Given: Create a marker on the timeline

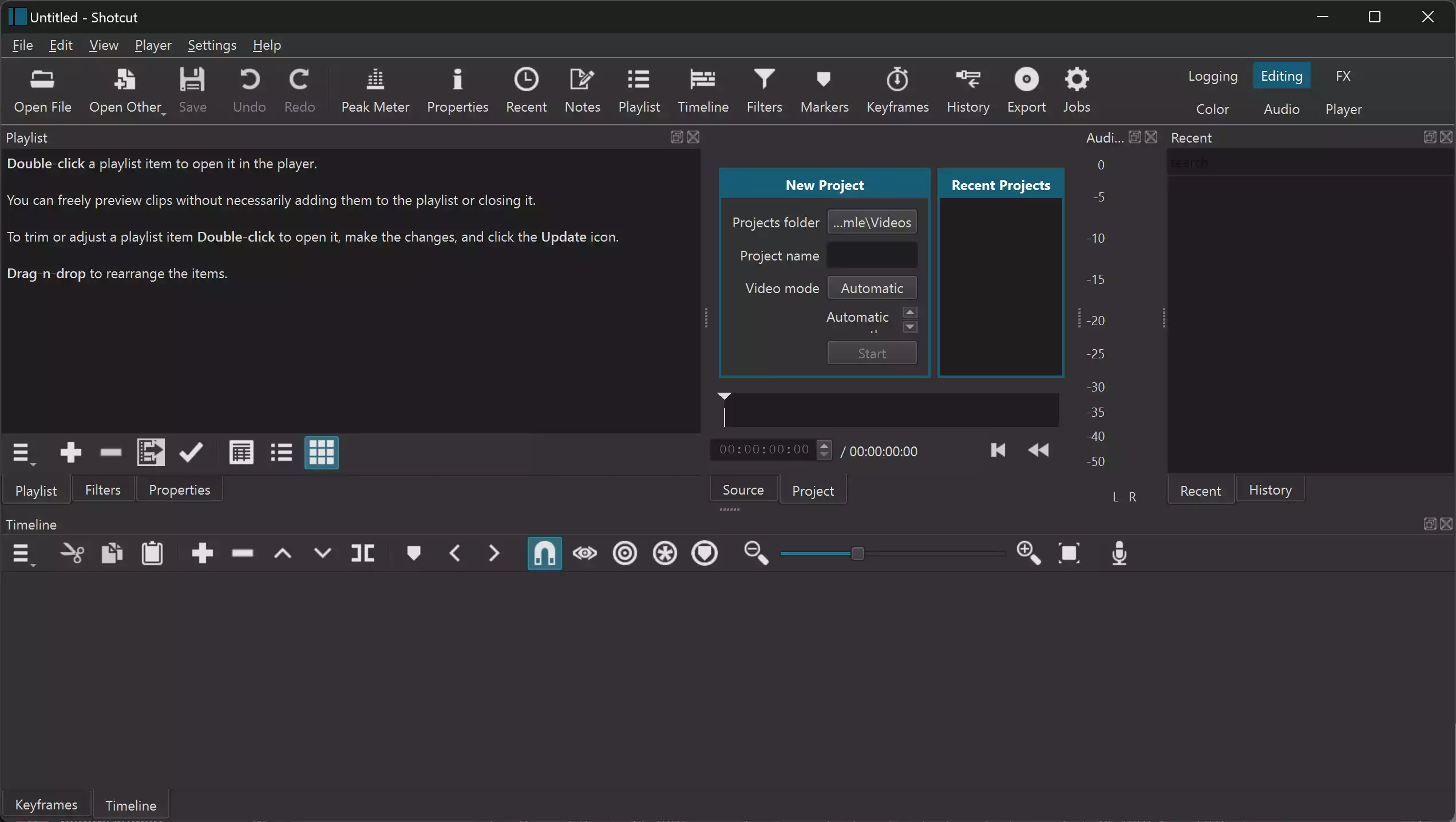Looking at the screenshot, I should pyautogui.click(x=413, y=554).
